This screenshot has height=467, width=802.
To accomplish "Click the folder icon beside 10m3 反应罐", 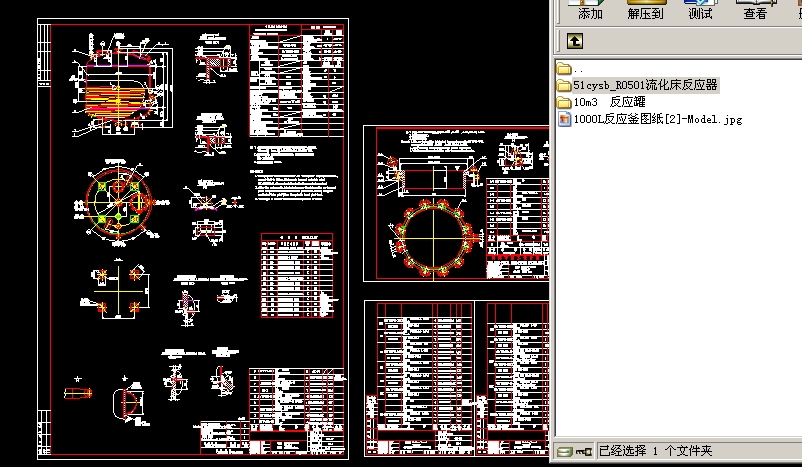I will pos(564,102).
